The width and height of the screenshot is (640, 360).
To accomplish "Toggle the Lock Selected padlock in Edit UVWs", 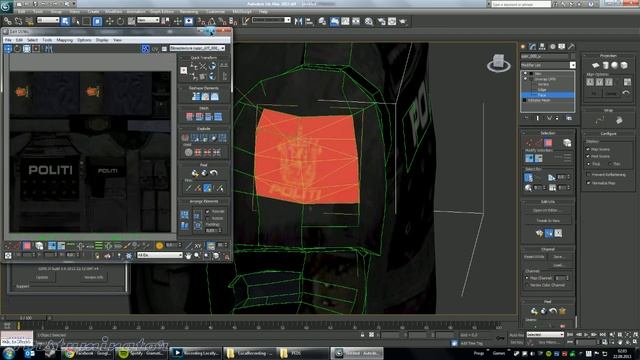I will pos(97,256).
